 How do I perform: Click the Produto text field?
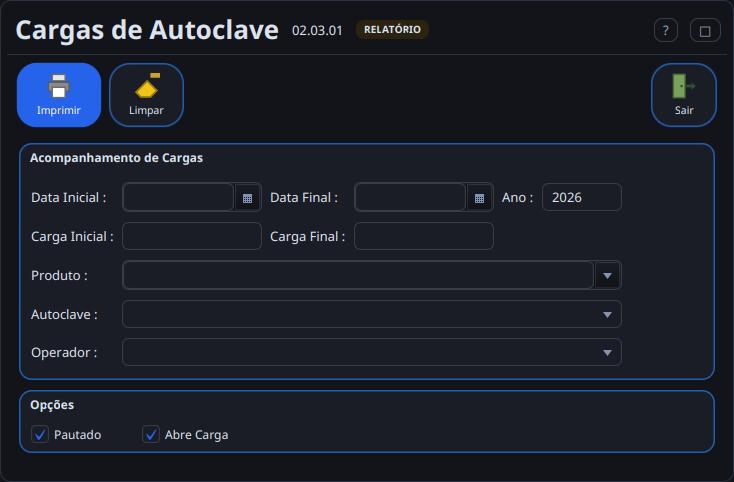click(x=358, y=276)
